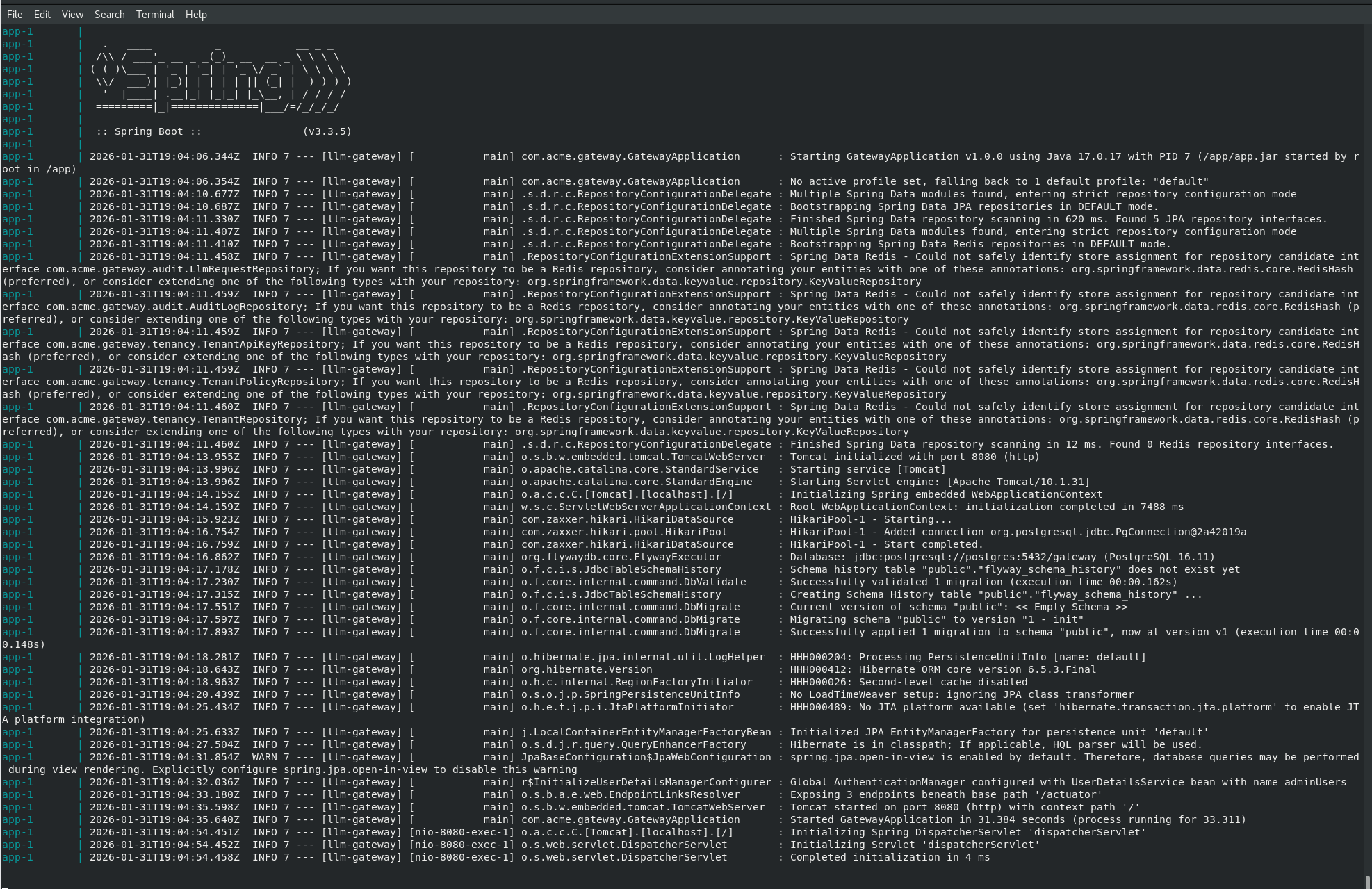Click the Spring Boot version text (v3.3.5)
The height and width of the screenshot is (889, 1372).
coord(327,131)
